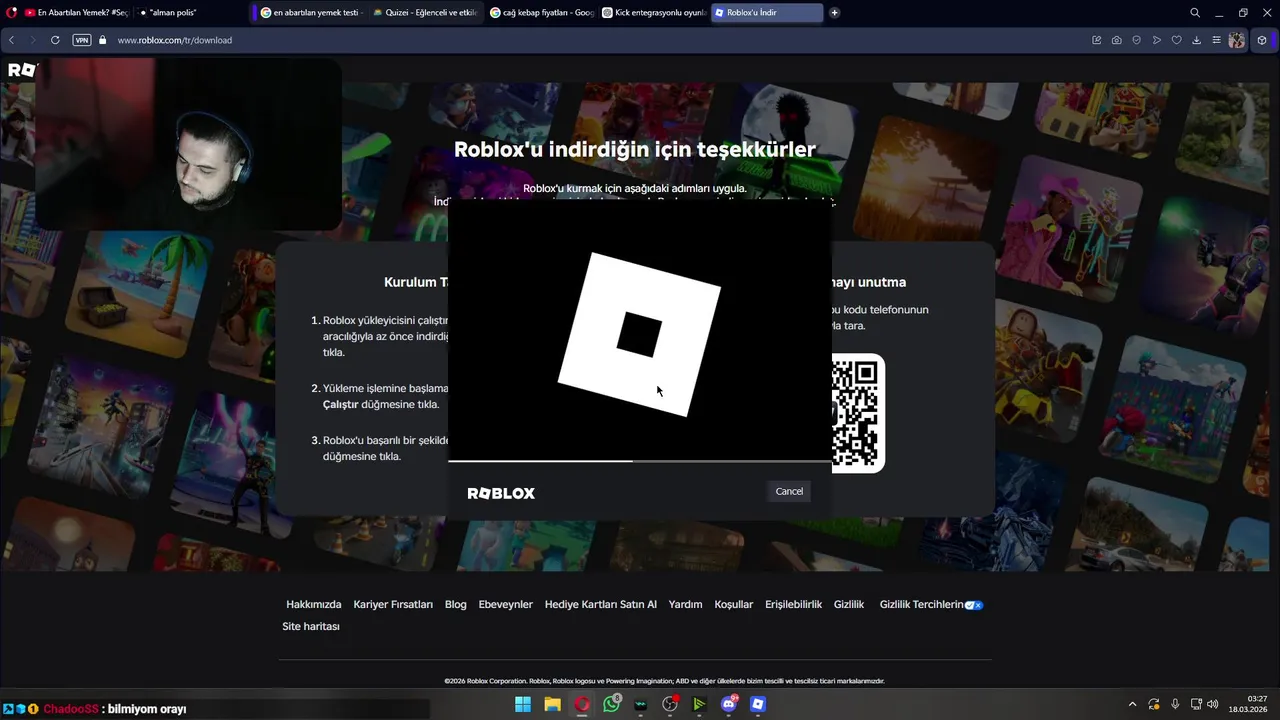Open the Gizlilik footer link
The width and height of the screenshot is (1280, 720).
tap(849, 604)
